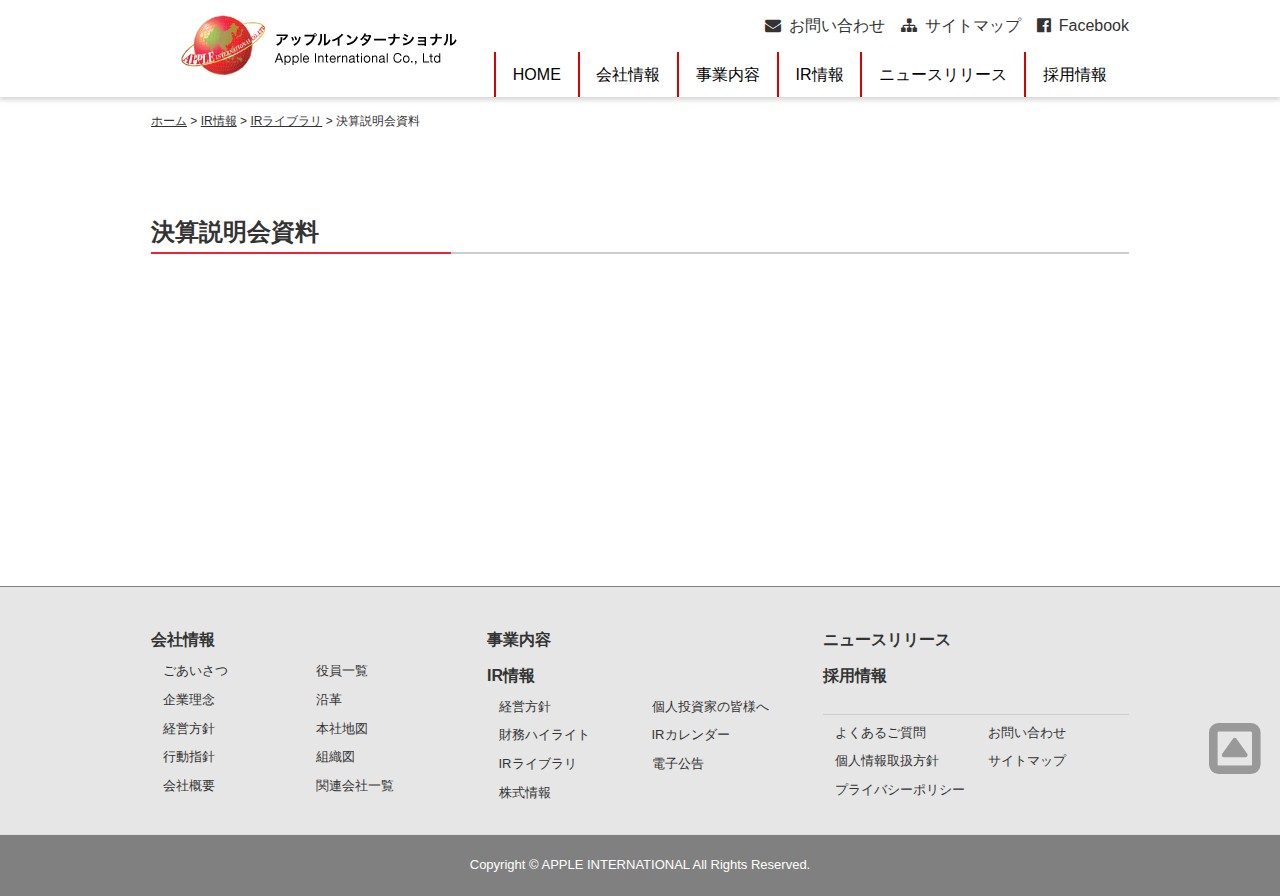Open 沿革 in the footer
The height and width of the screenshot is (896, 1280).
329,700
